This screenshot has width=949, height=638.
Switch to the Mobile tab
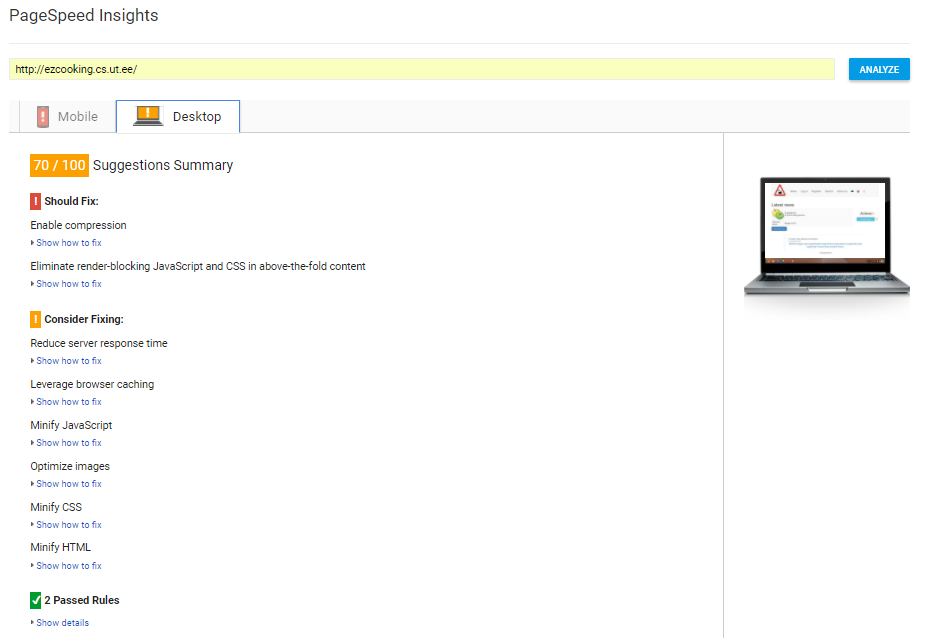click(x=68, y=116)
